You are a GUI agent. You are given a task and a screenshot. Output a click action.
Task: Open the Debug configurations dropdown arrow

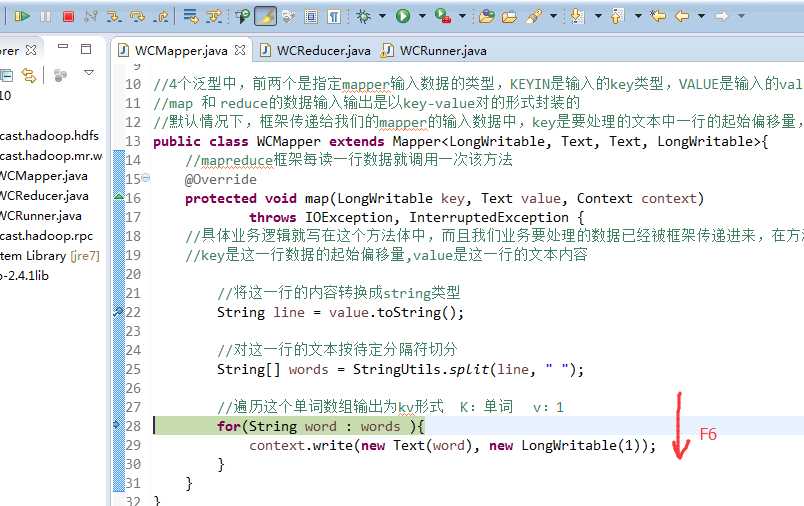tap(383, 16)
